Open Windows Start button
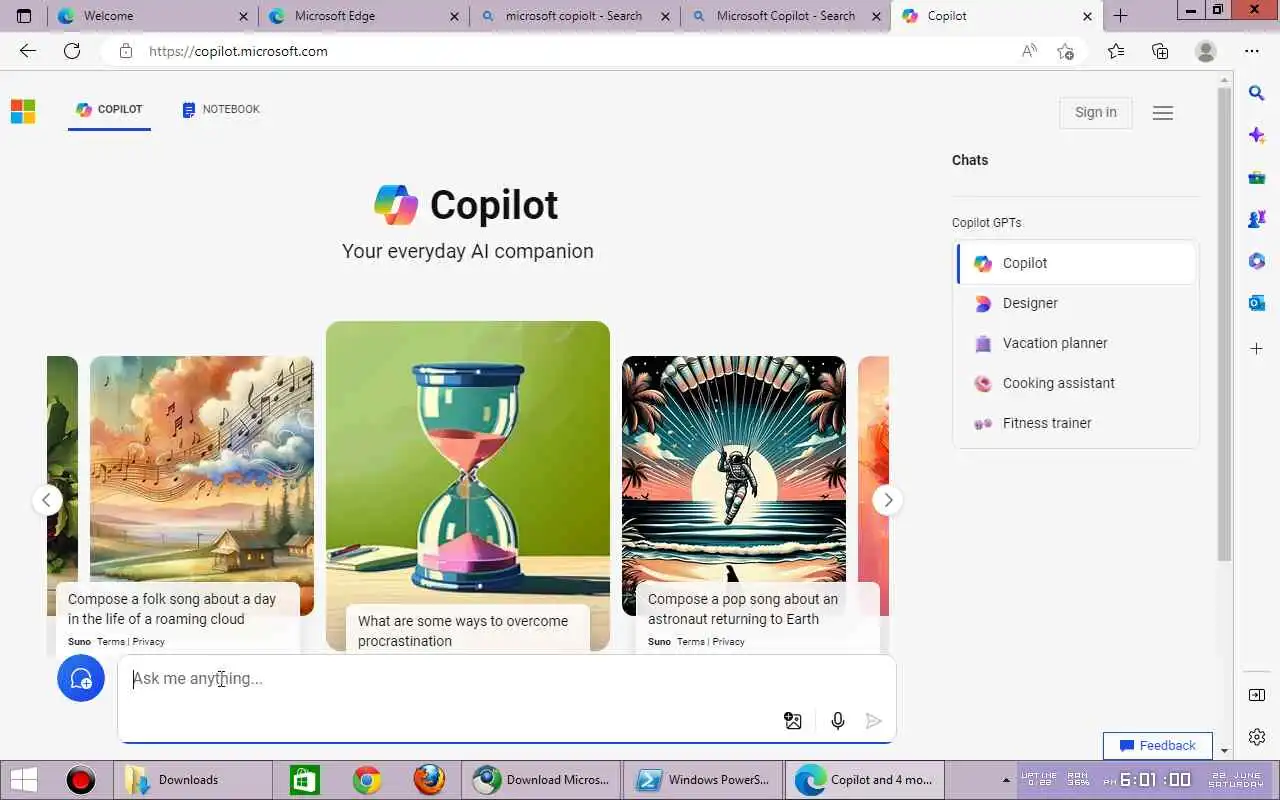 pyautogui.click(x=24, y=780)
